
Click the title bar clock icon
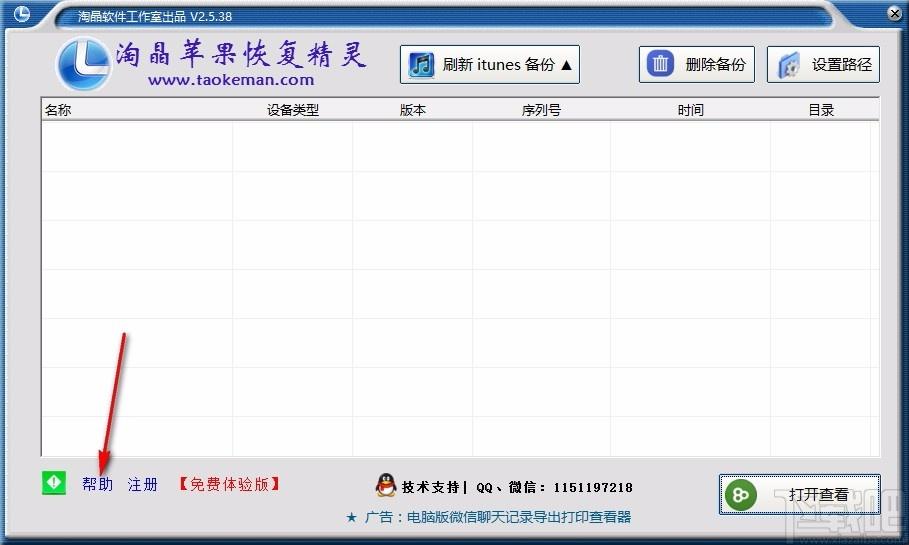(21, 13)
